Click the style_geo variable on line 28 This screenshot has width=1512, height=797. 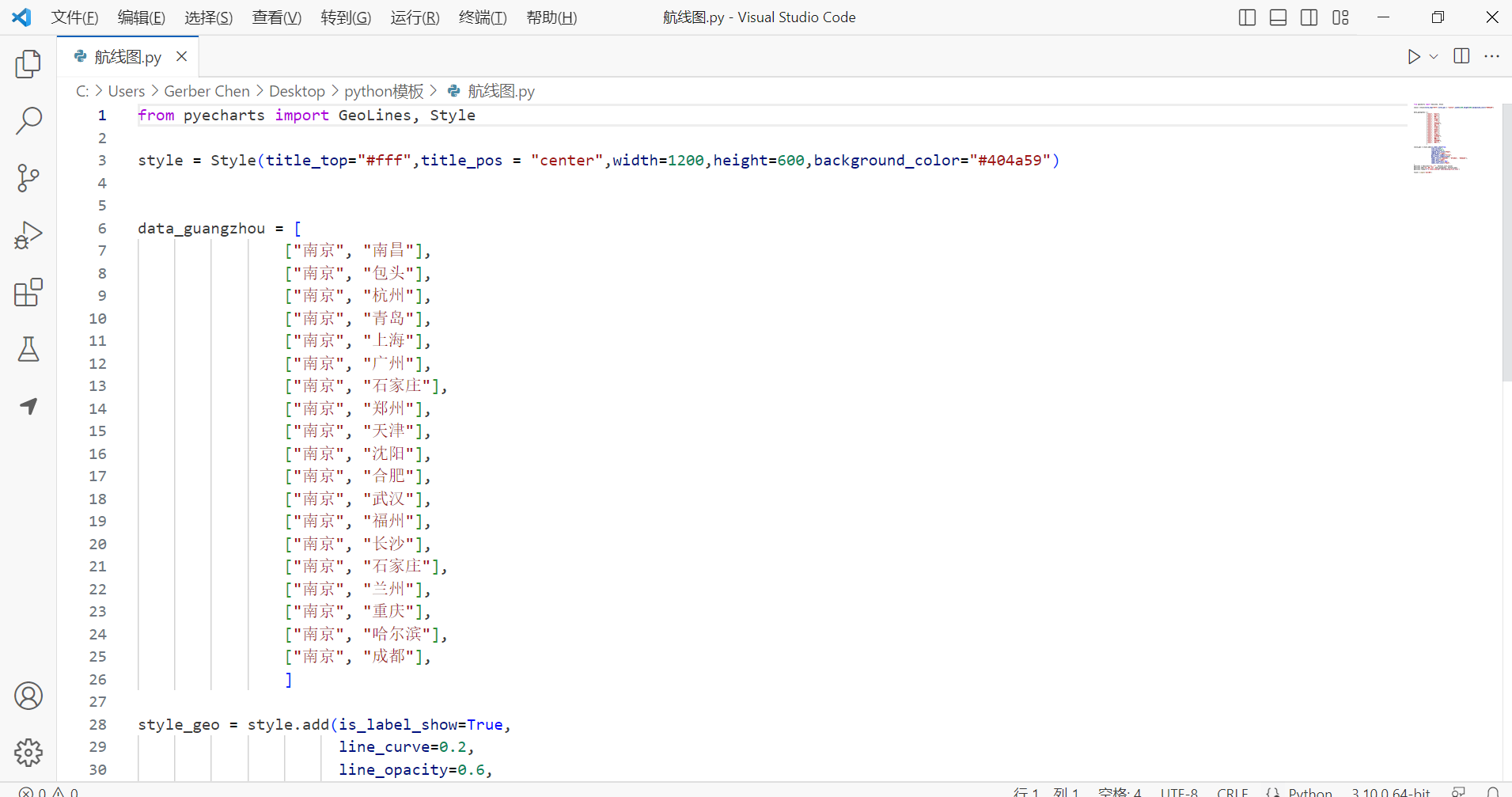[x=179, y=724]
